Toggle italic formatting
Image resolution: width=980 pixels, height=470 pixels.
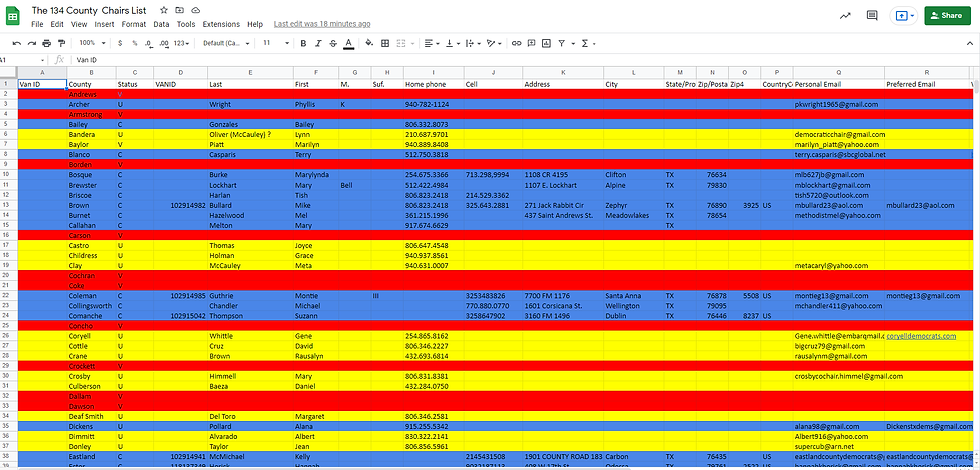[318, 43]
